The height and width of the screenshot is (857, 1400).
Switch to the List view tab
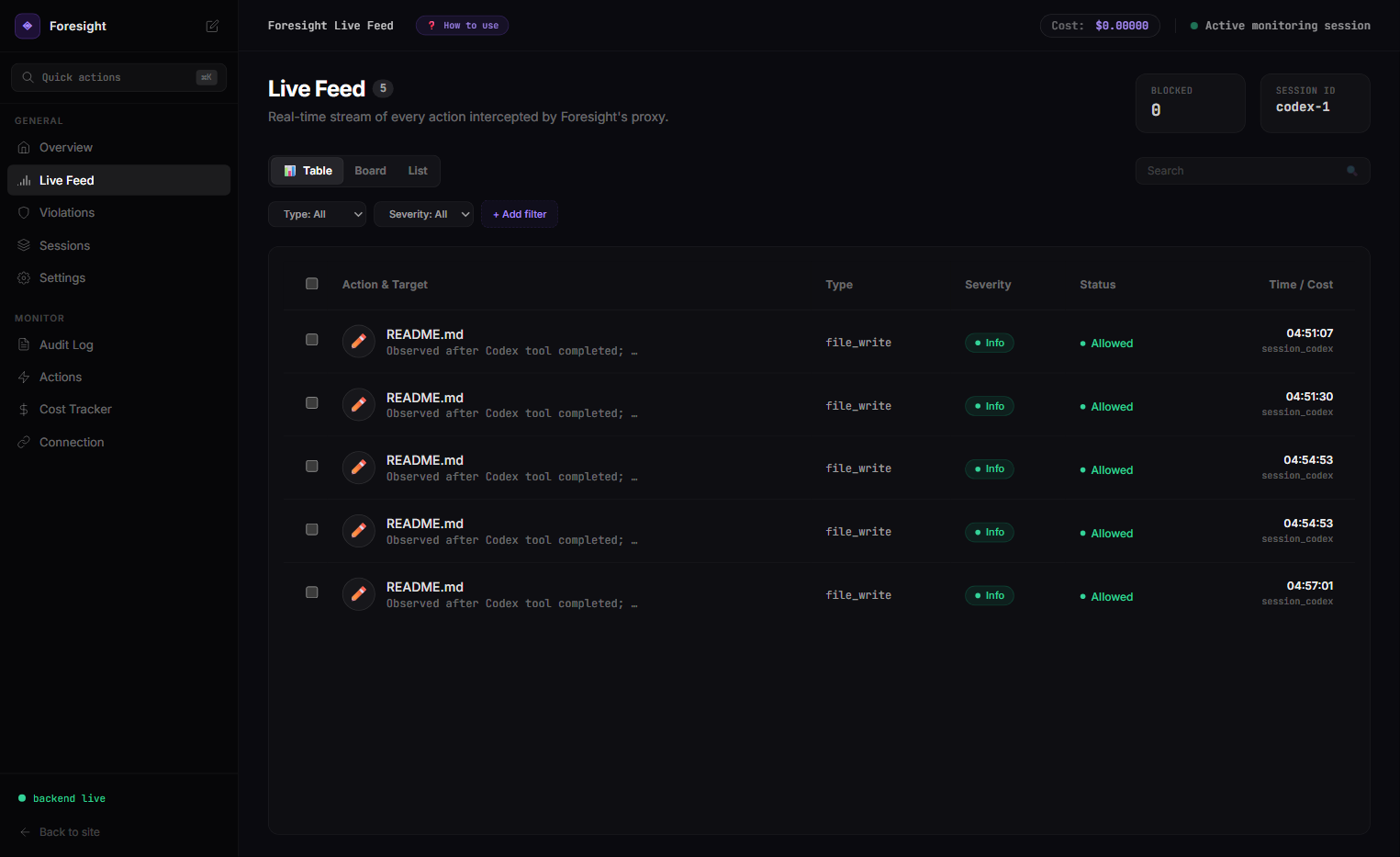[418, 171]
